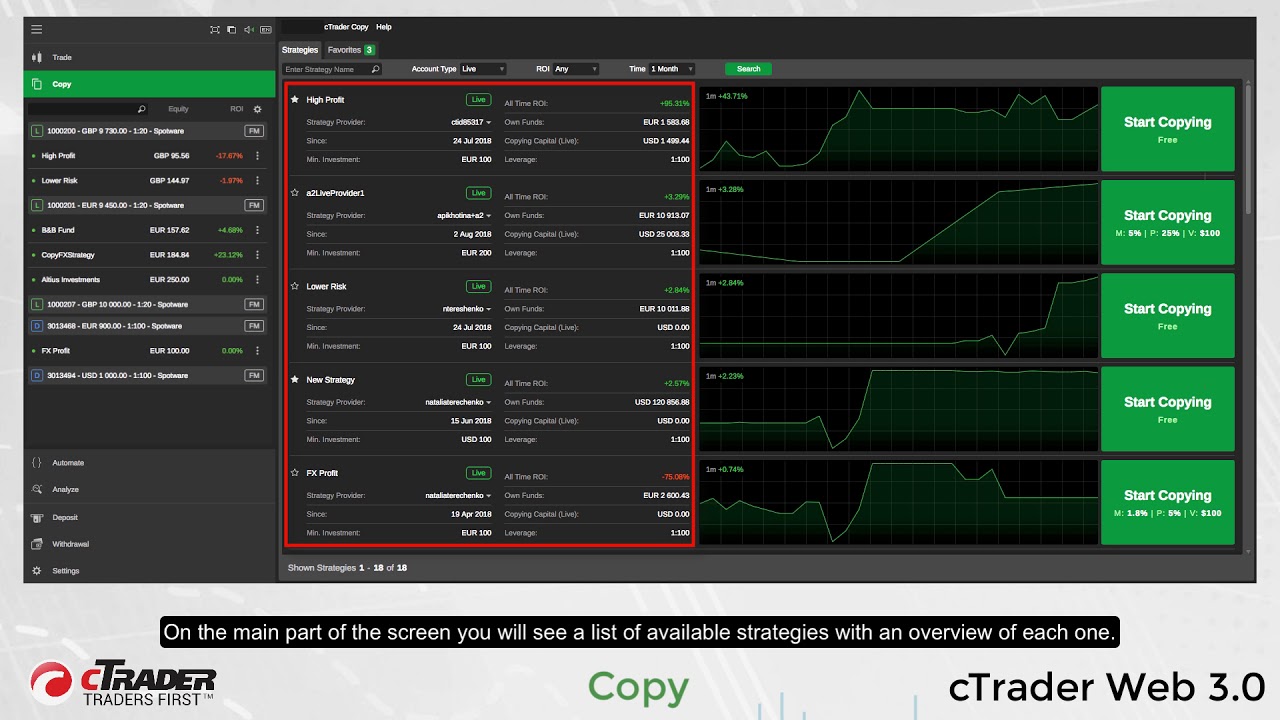Start Copying a2LiveProvider1 strategy
1280x720 pixels.
coord(1167,222)
